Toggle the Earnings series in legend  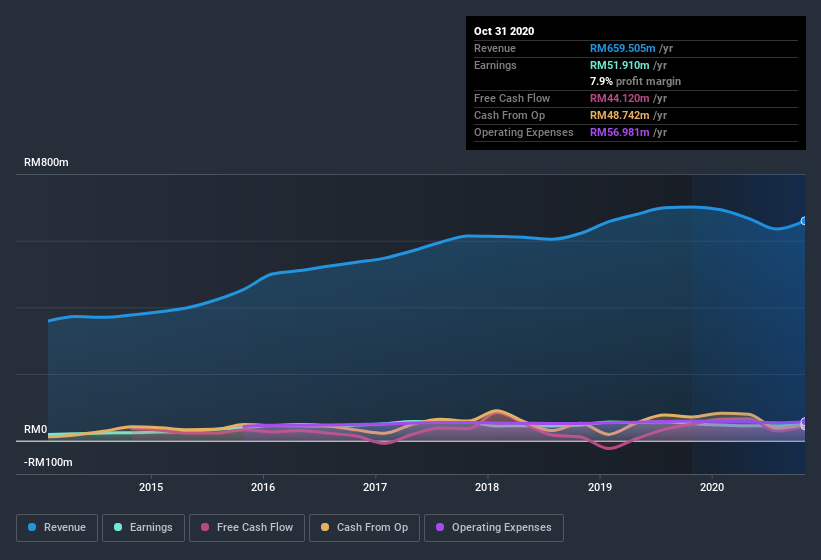143,527
